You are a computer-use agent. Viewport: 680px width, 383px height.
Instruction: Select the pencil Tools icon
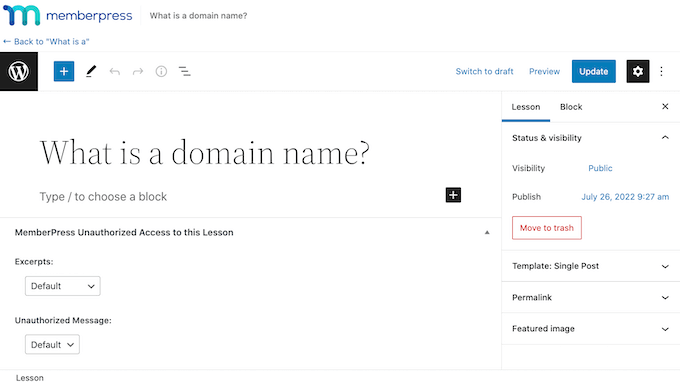tap(91, 72)
